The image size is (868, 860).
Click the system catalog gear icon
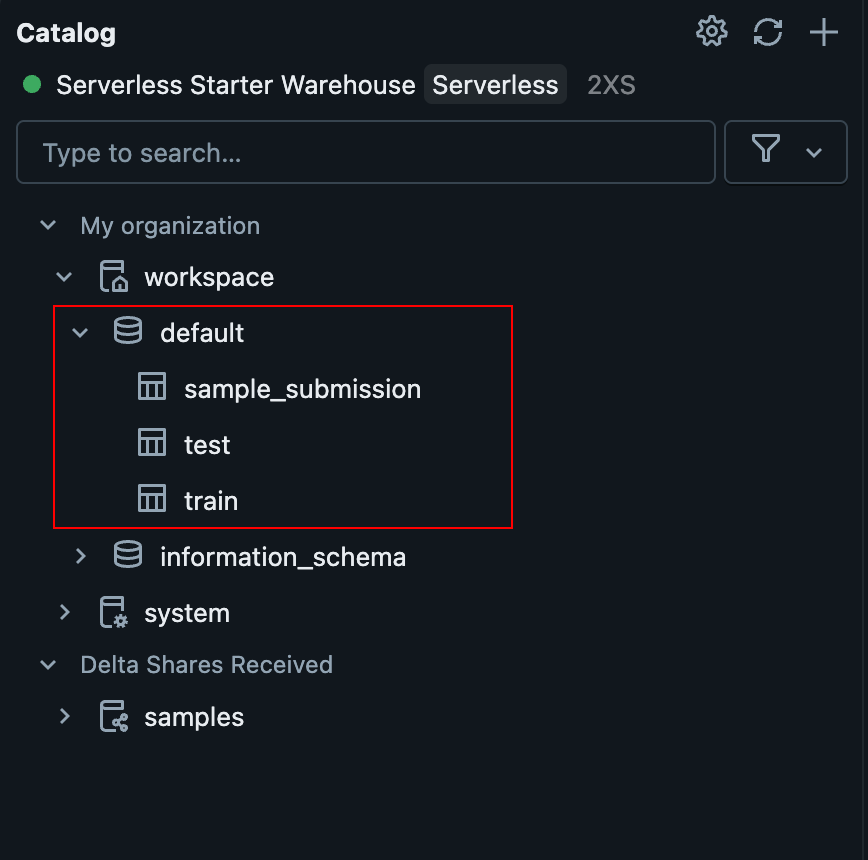113,612
